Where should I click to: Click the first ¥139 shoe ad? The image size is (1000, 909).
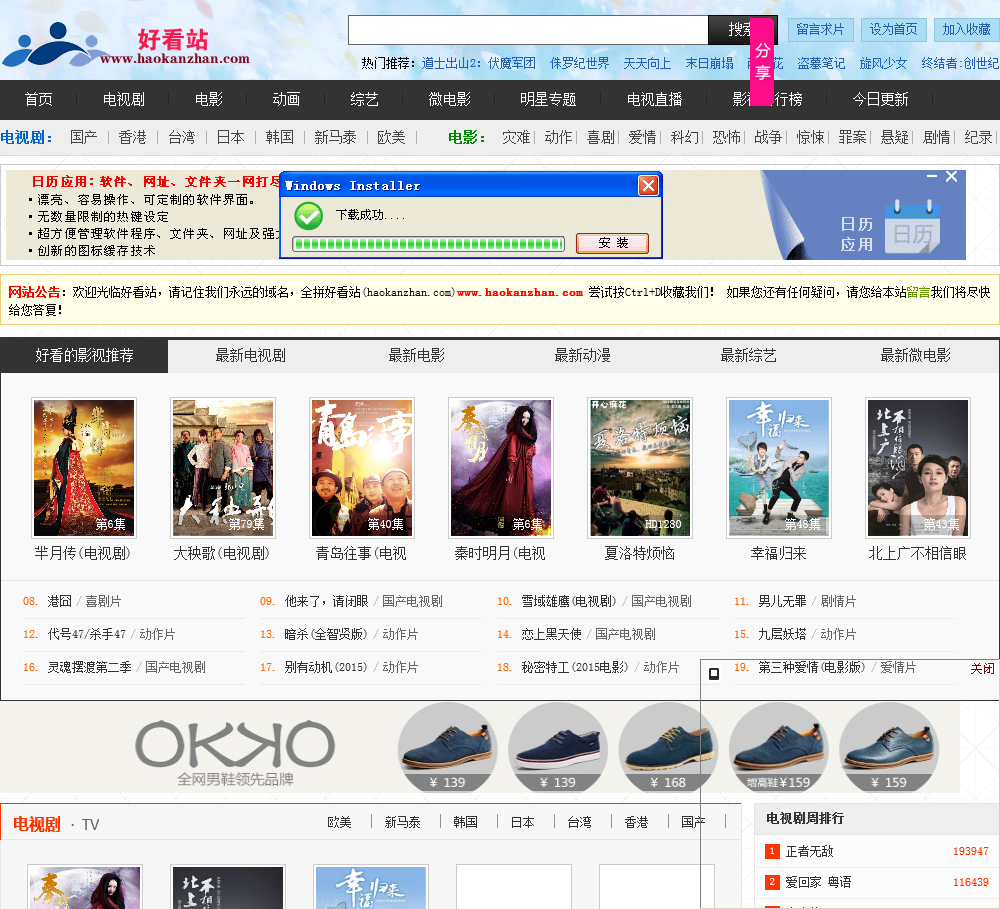tap(447, 748)
